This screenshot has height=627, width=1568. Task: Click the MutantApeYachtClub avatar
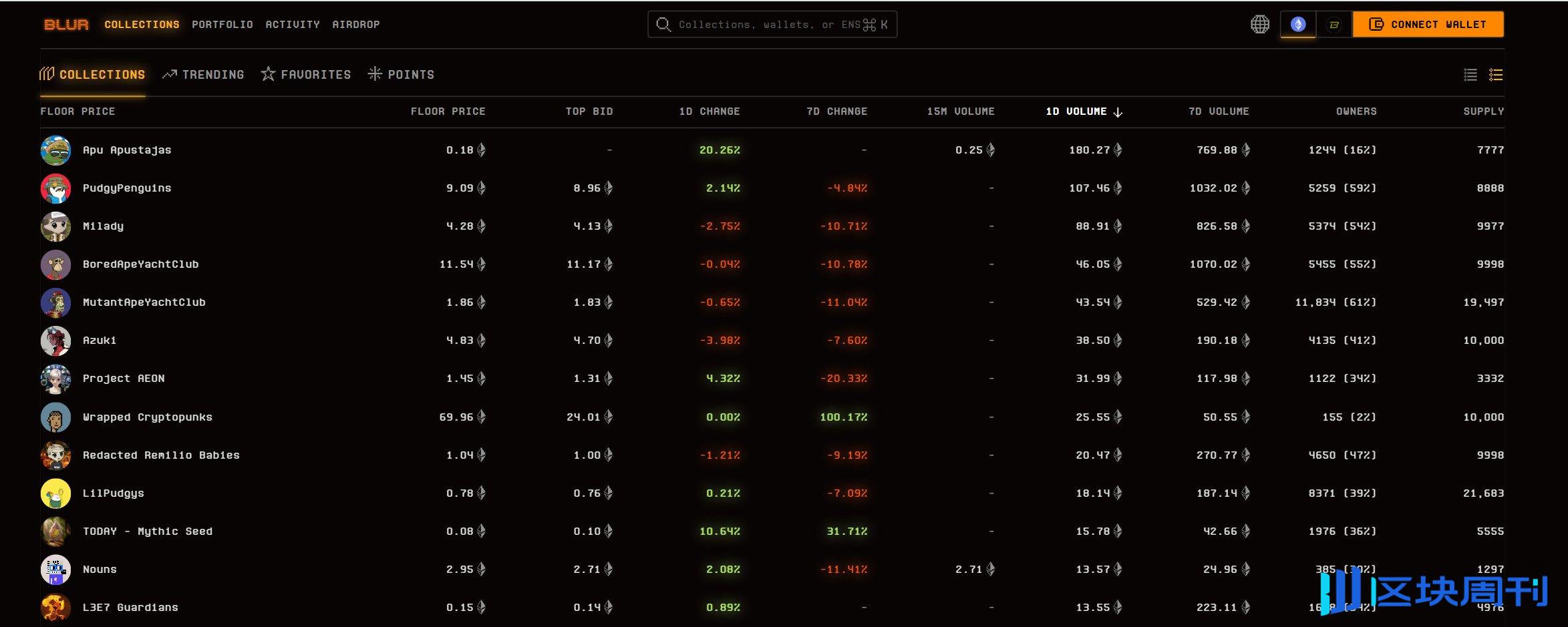point(55,302)
